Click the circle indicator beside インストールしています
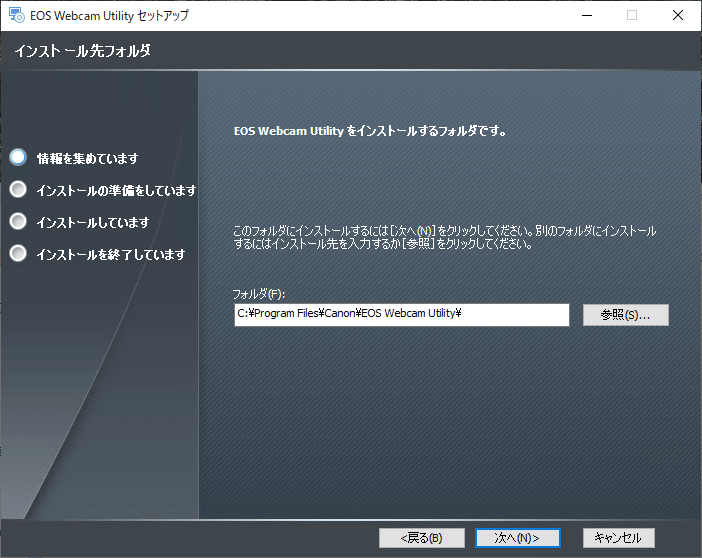The image size is (702, 558). click(17, 221)
